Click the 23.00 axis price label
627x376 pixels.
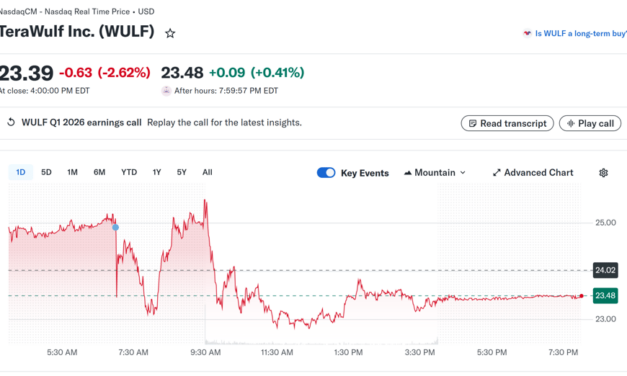click(x=605, y=319)
